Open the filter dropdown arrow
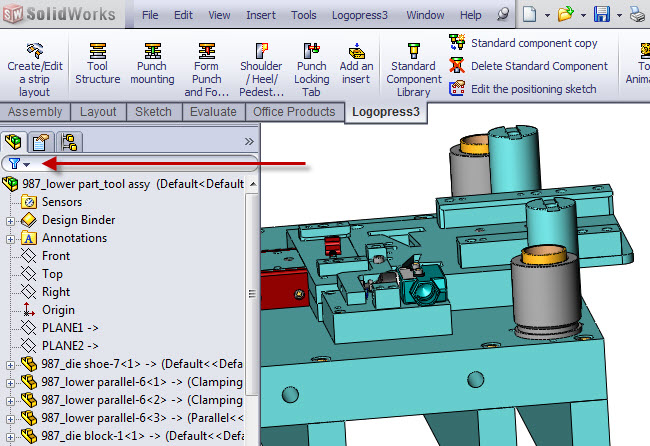 pyautogui.click(x=27, y=165)
